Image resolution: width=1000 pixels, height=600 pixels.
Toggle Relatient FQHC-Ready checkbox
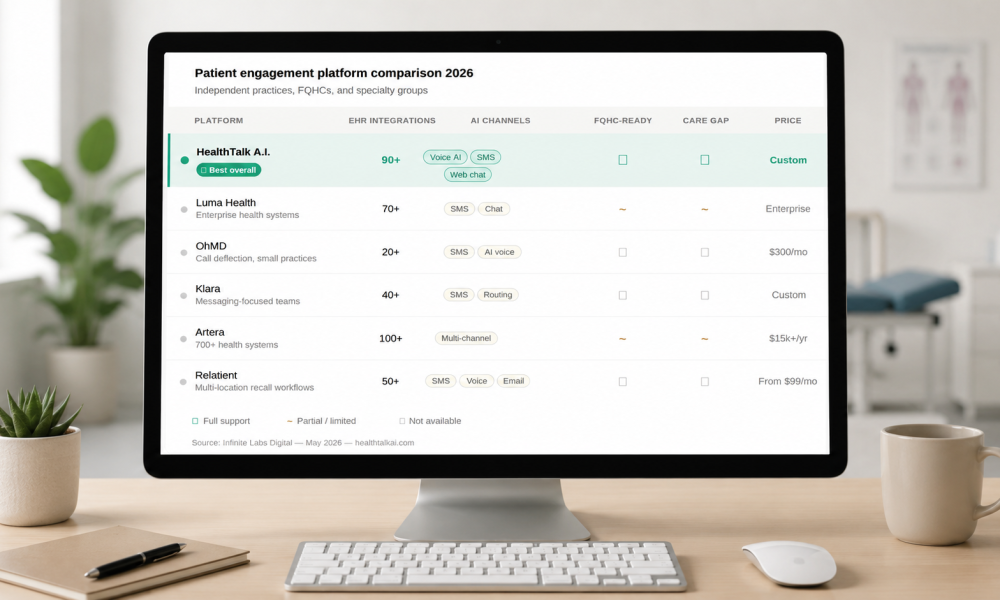click(622, 381)
